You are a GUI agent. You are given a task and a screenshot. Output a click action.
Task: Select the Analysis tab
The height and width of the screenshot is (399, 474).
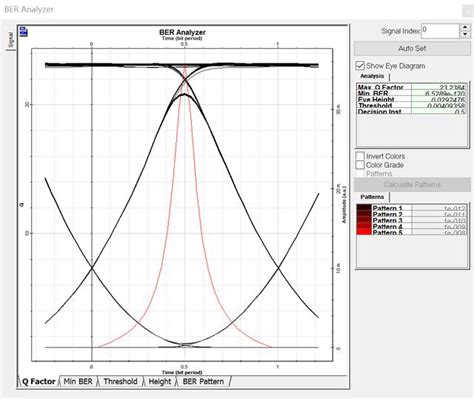(x=372, y=76)
